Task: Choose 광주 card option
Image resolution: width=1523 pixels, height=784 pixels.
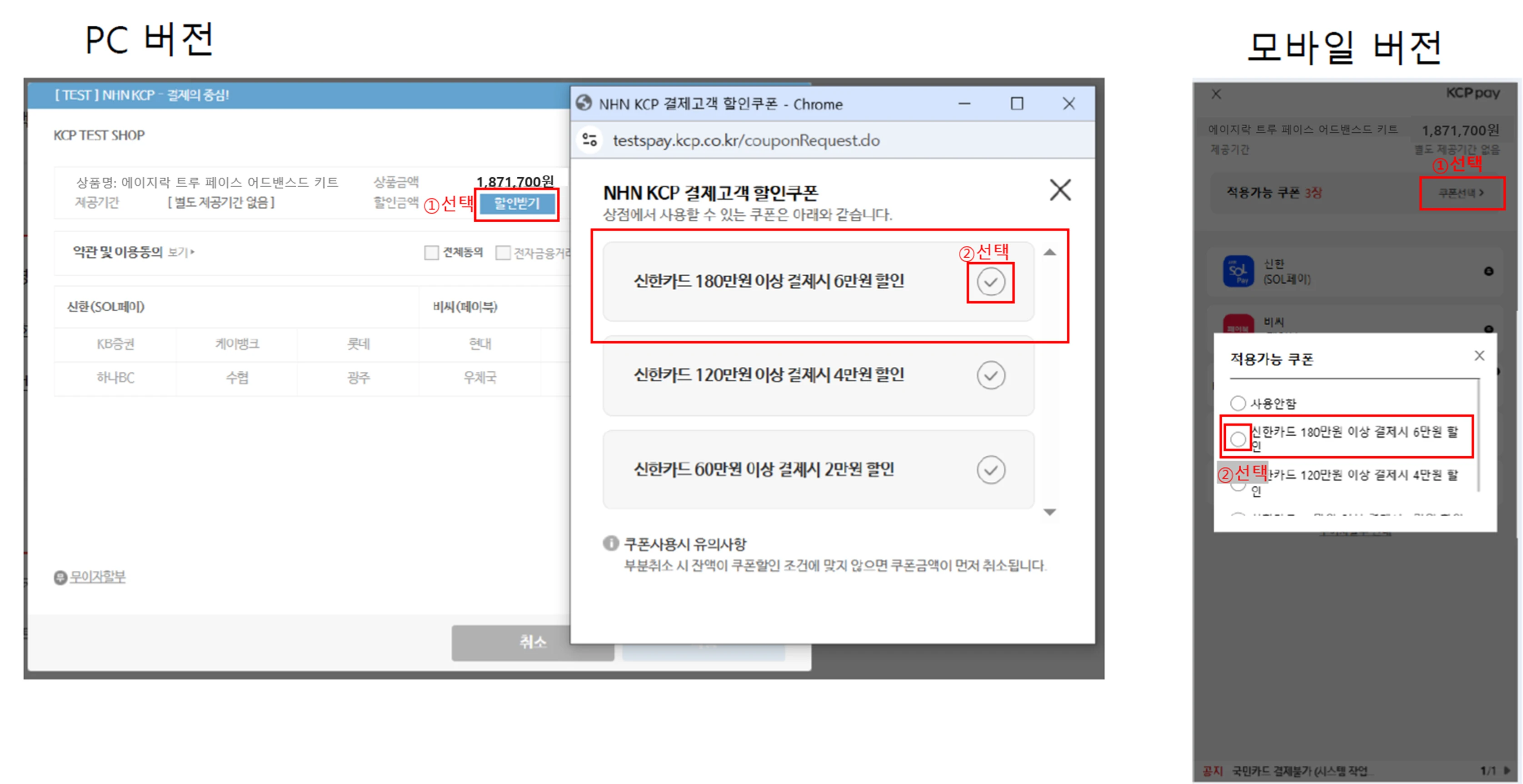Action: (358, 378)
